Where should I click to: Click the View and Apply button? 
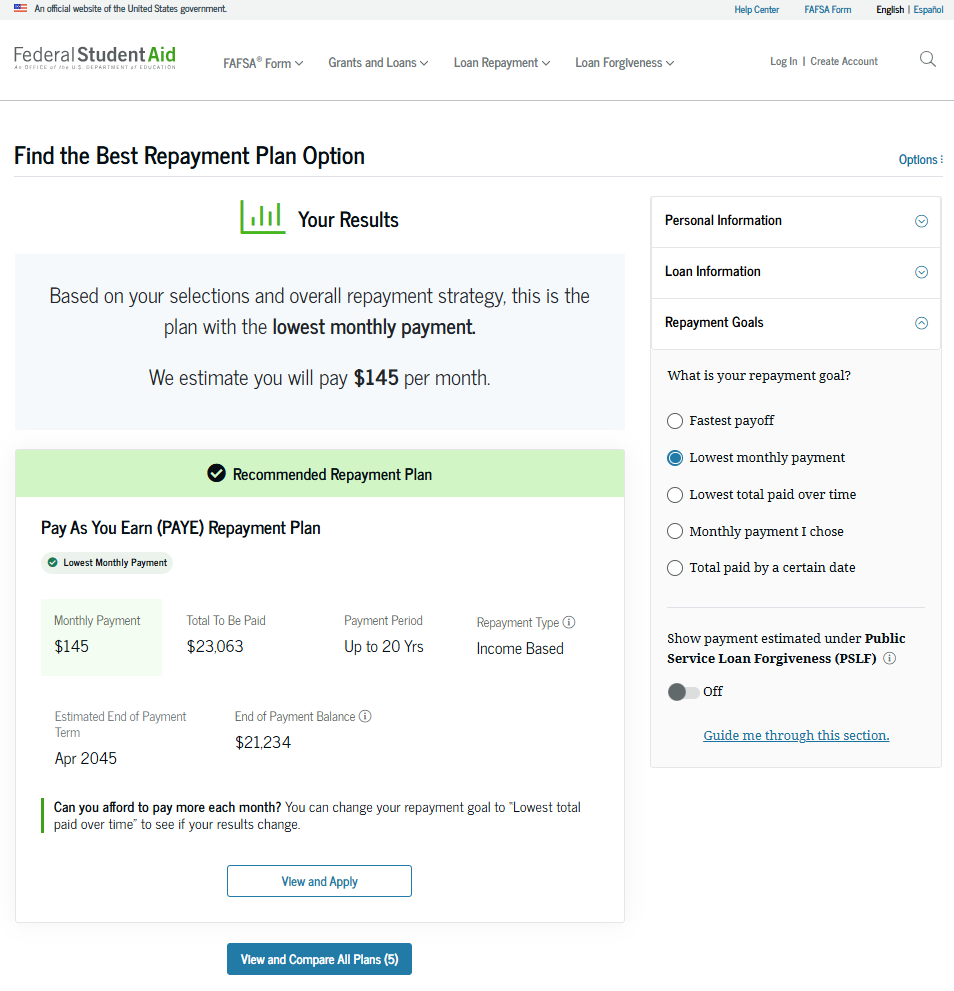point(319,881)
